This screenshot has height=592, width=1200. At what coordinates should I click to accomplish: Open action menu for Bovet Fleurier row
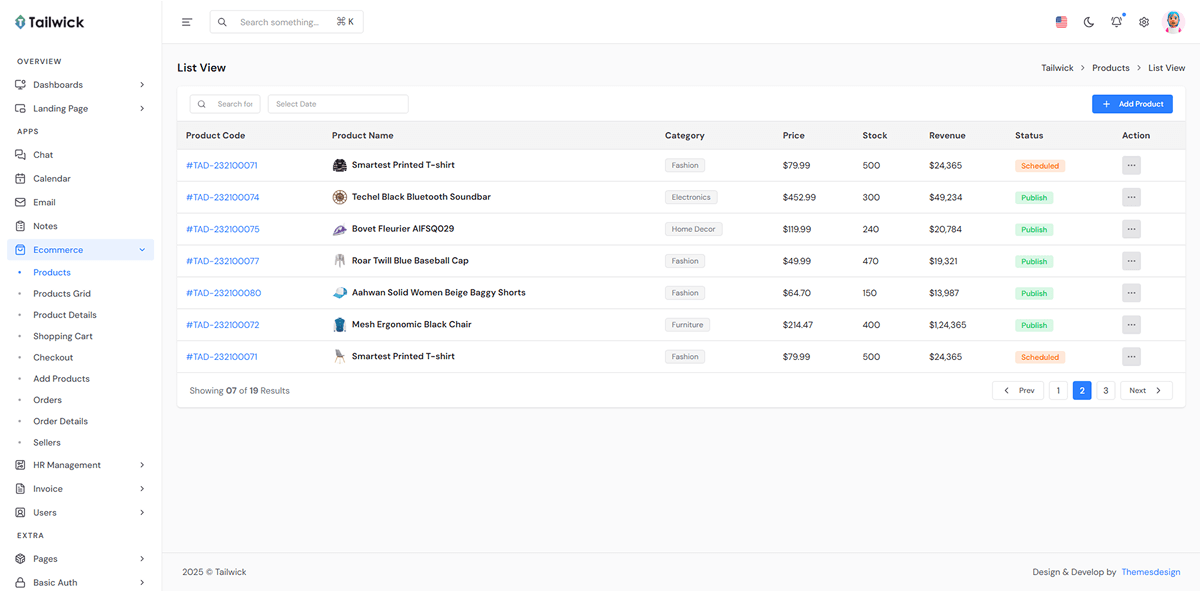1131,229
